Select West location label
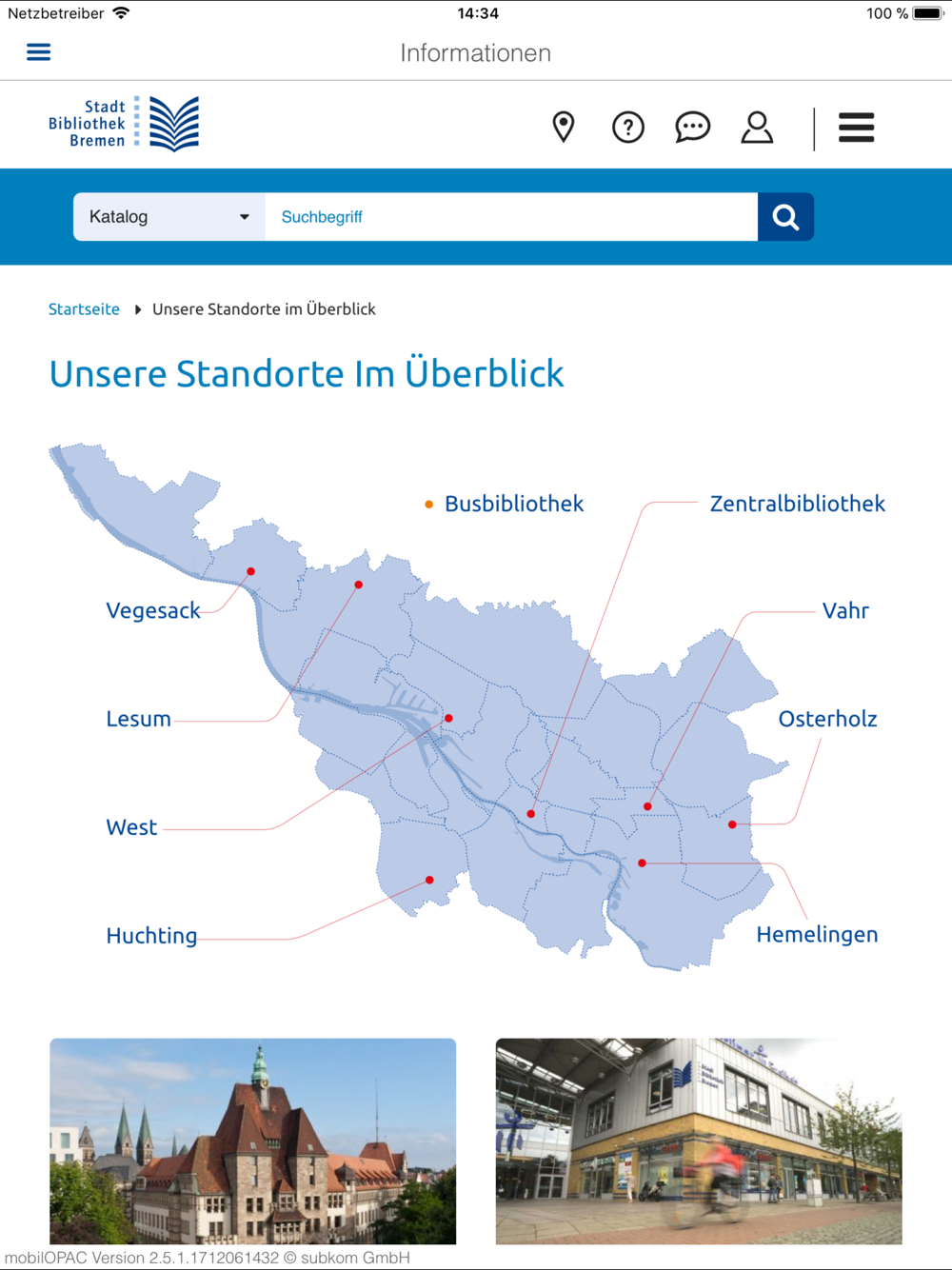 point(131,827)
